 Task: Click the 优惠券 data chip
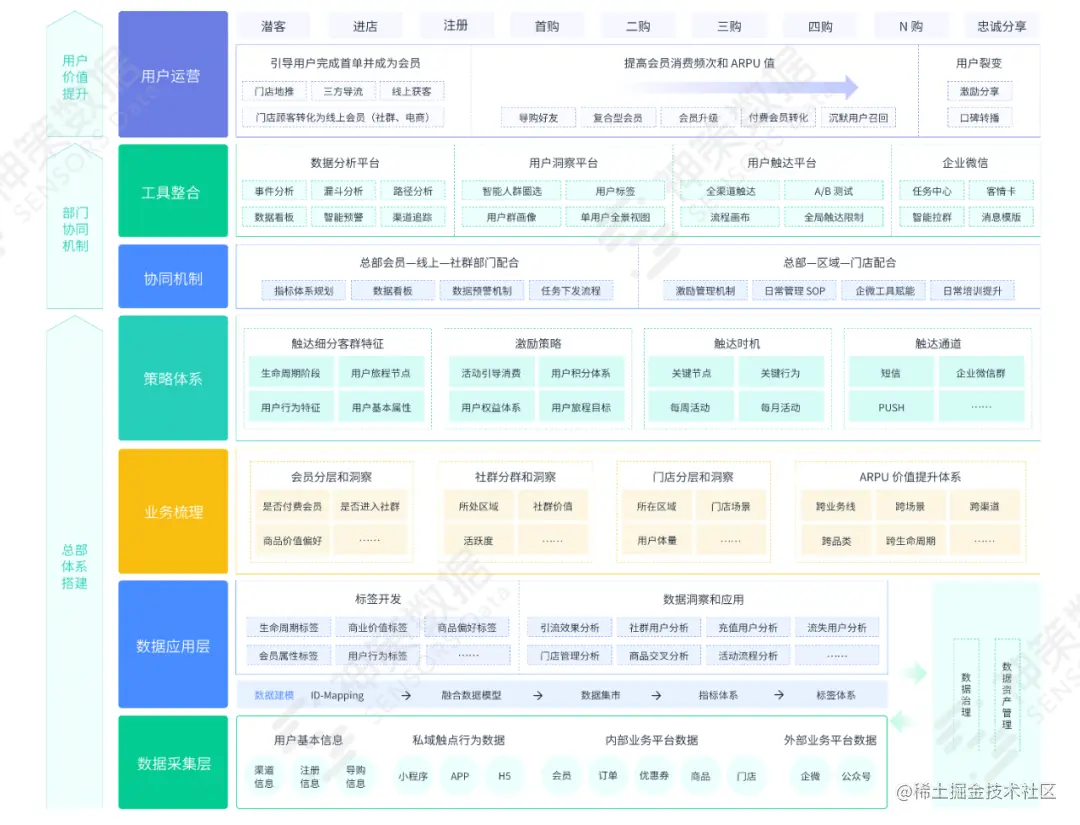click(653, 776)
